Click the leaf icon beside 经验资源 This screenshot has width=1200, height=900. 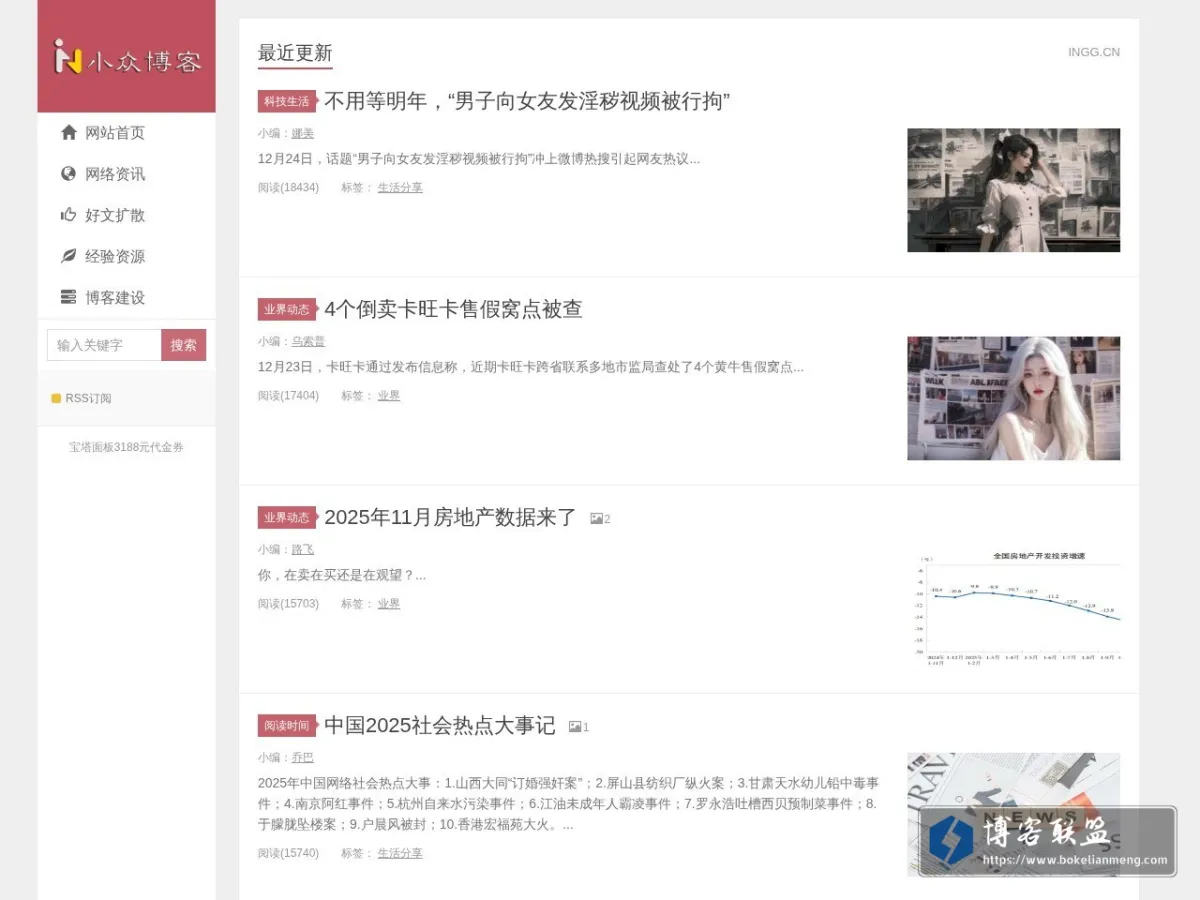[x=68, y=256]
